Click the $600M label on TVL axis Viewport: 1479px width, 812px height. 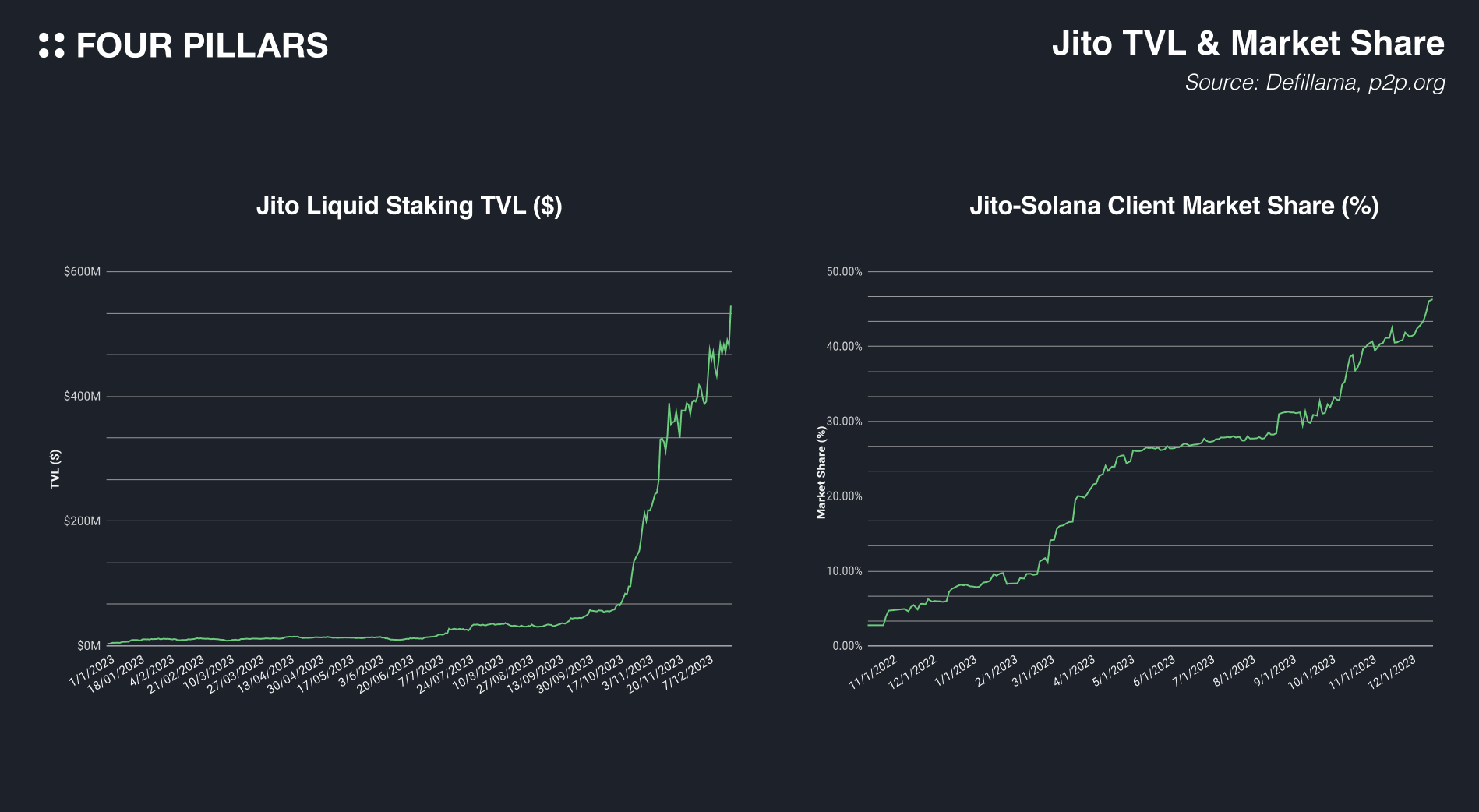click(x=82, y=272)
